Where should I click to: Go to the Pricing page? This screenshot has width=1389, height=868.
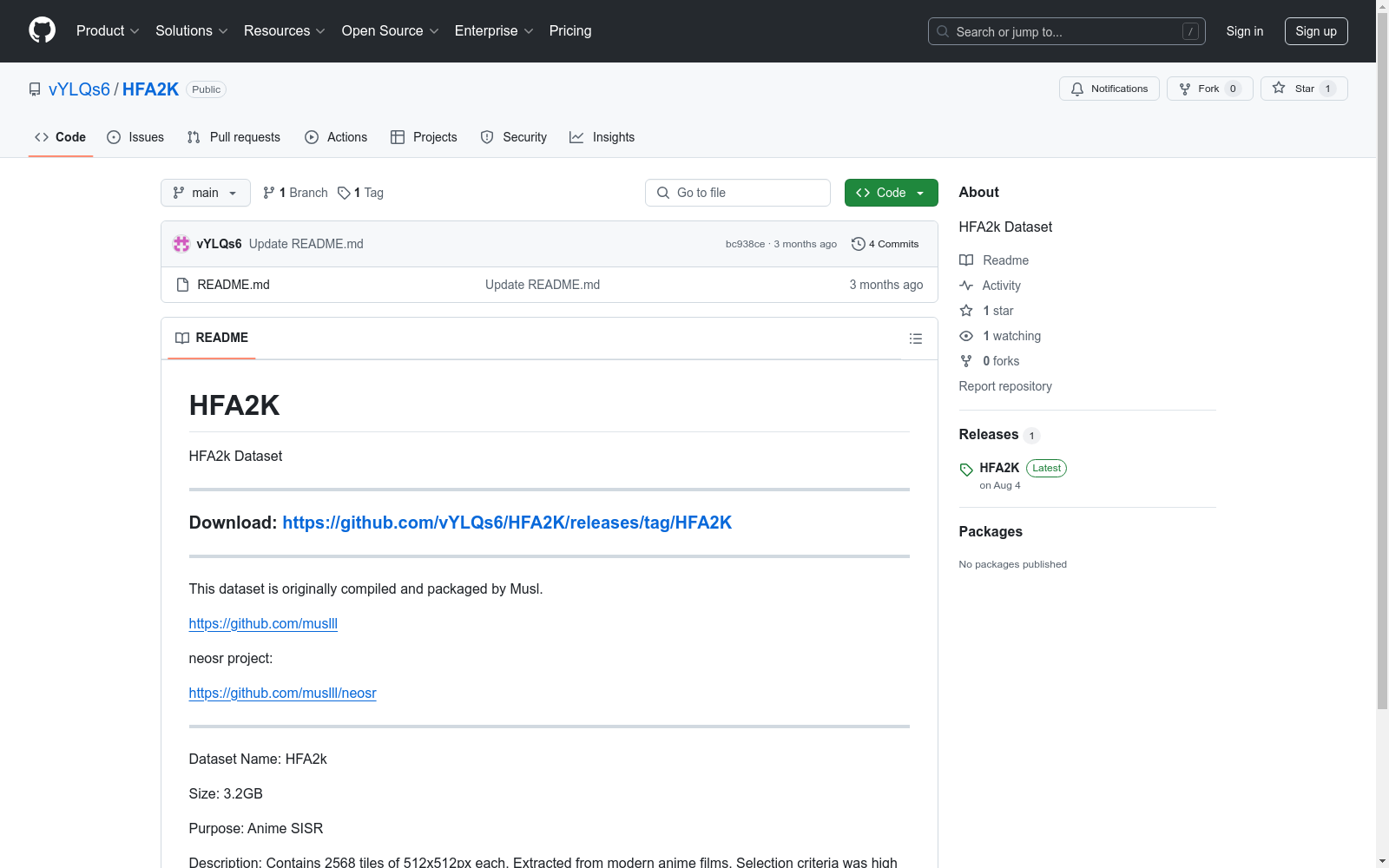[x=570, y=31]
